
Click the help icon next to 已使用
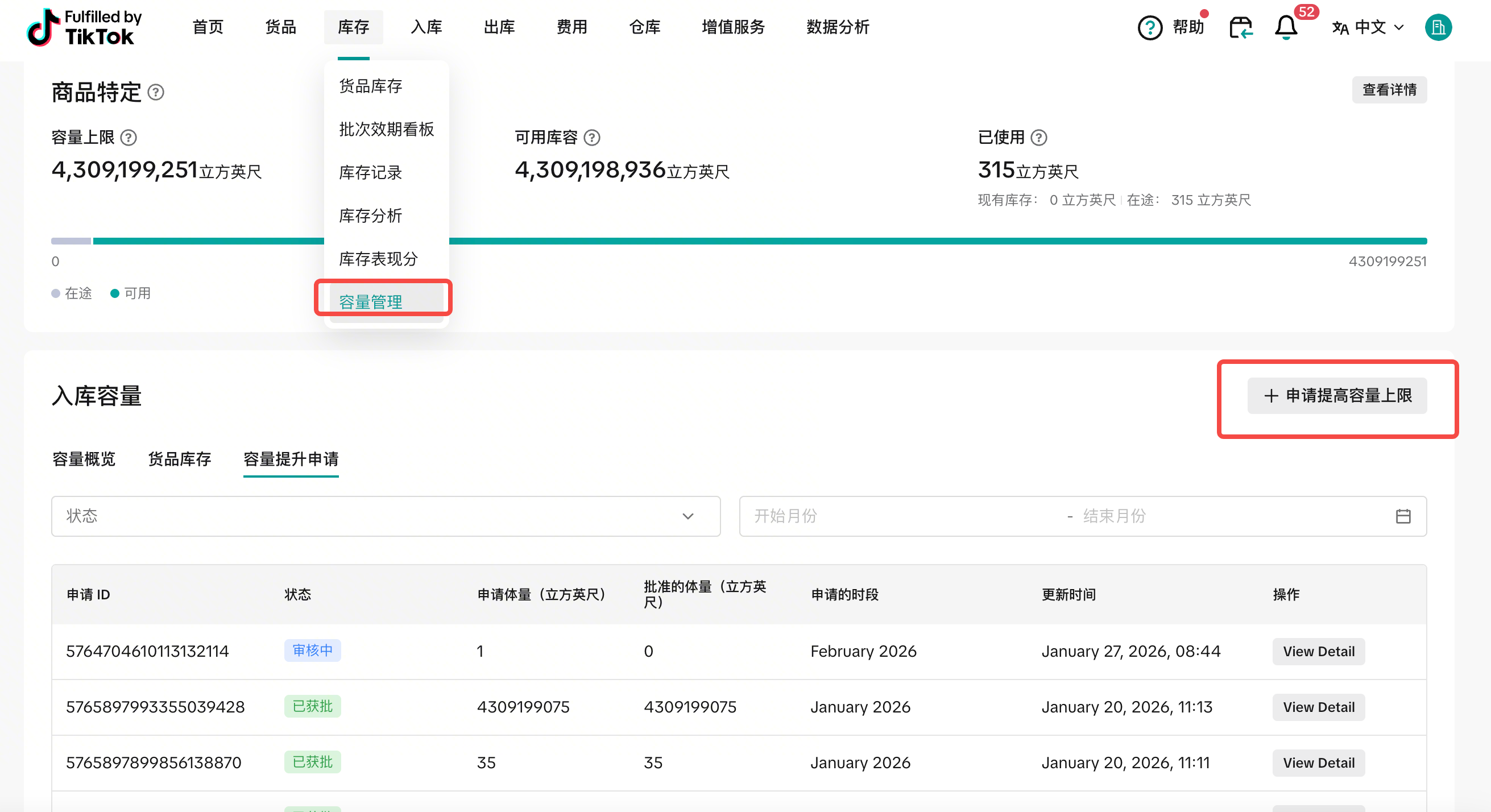pos(1039,138)
